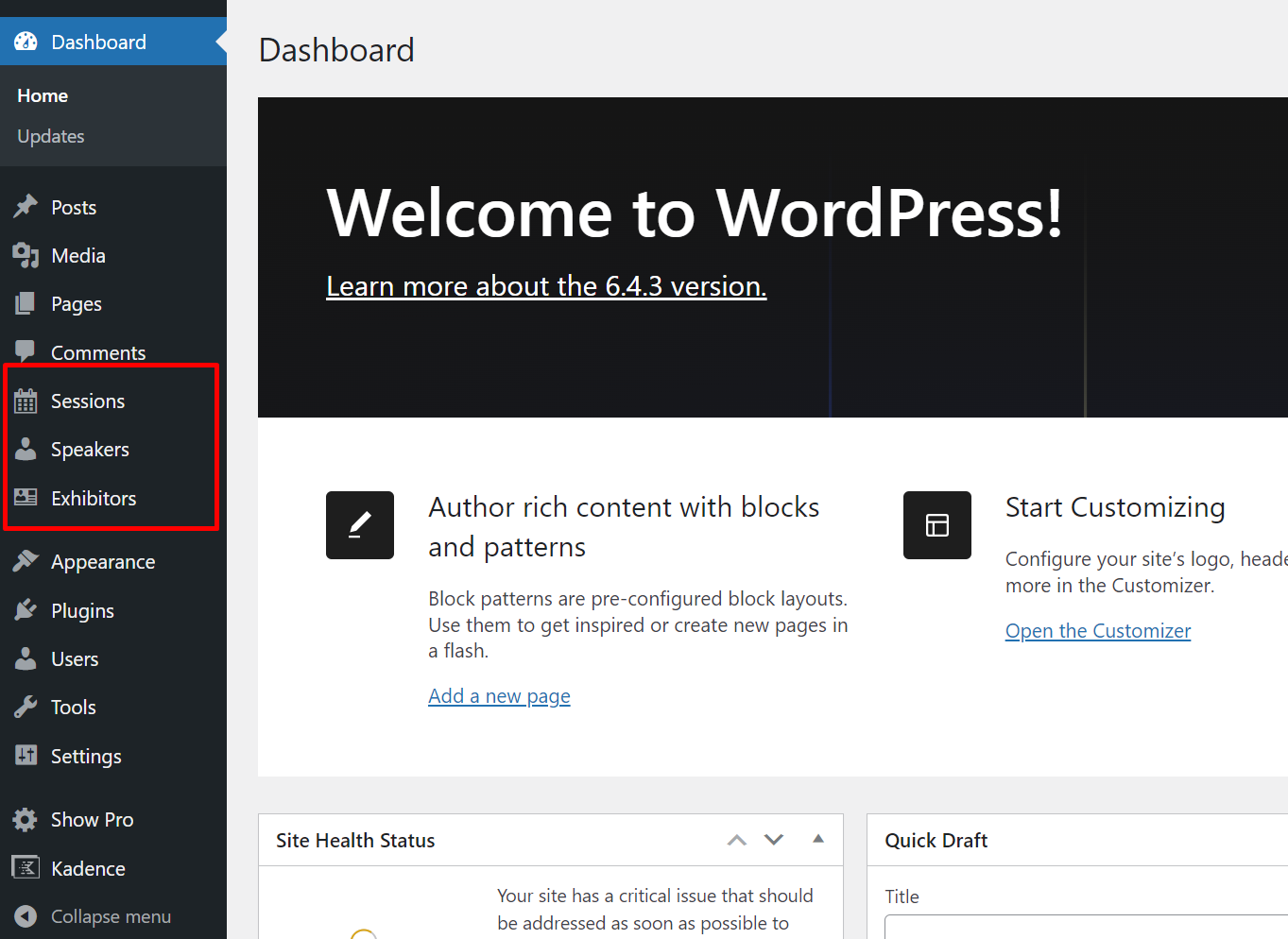Click the Tools wrench icon
The image size is (1288, 939).
click(26, 707)
